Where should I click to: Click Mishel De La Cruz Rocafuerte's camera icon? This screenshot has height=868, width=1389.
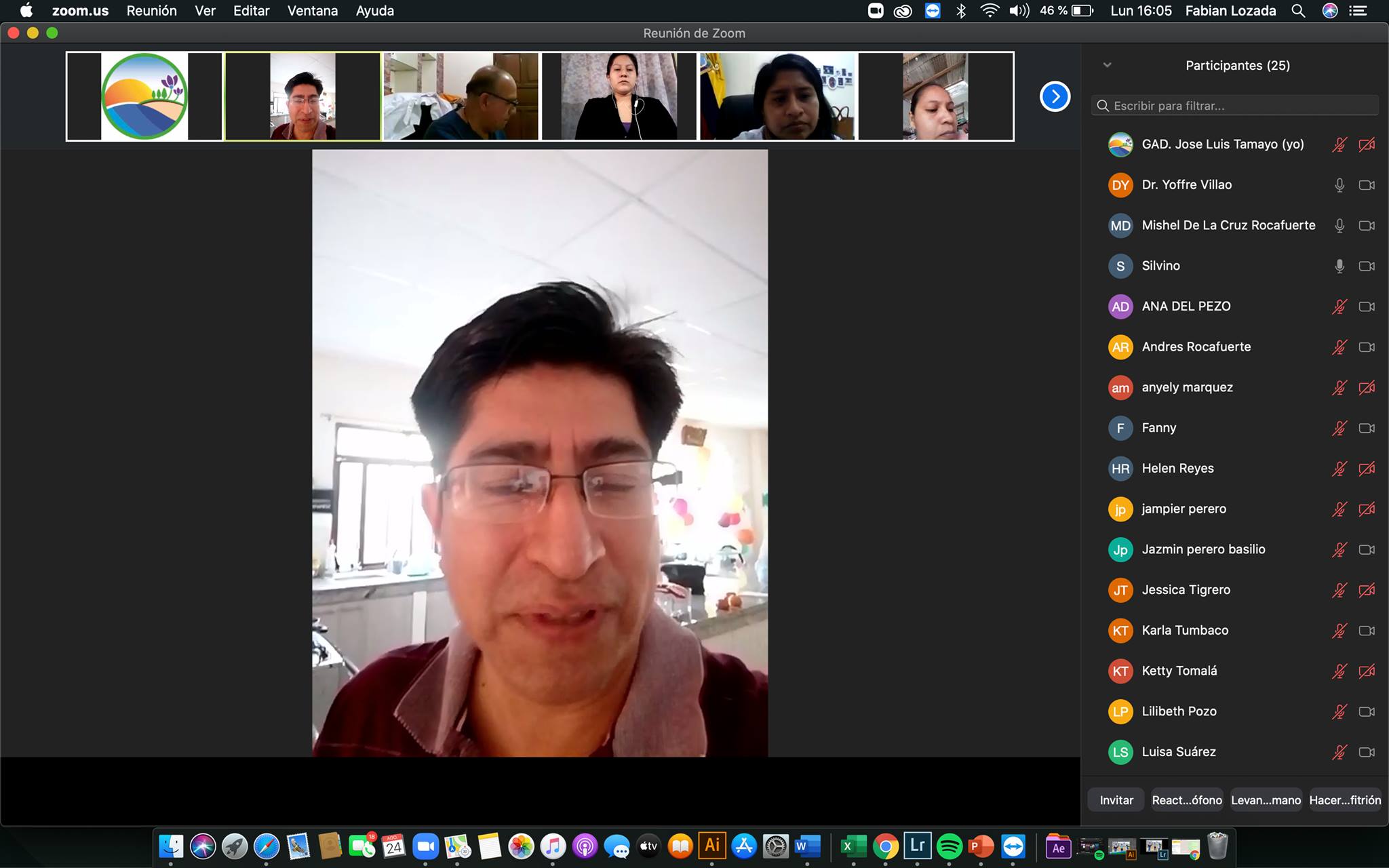pos(1367,226)
